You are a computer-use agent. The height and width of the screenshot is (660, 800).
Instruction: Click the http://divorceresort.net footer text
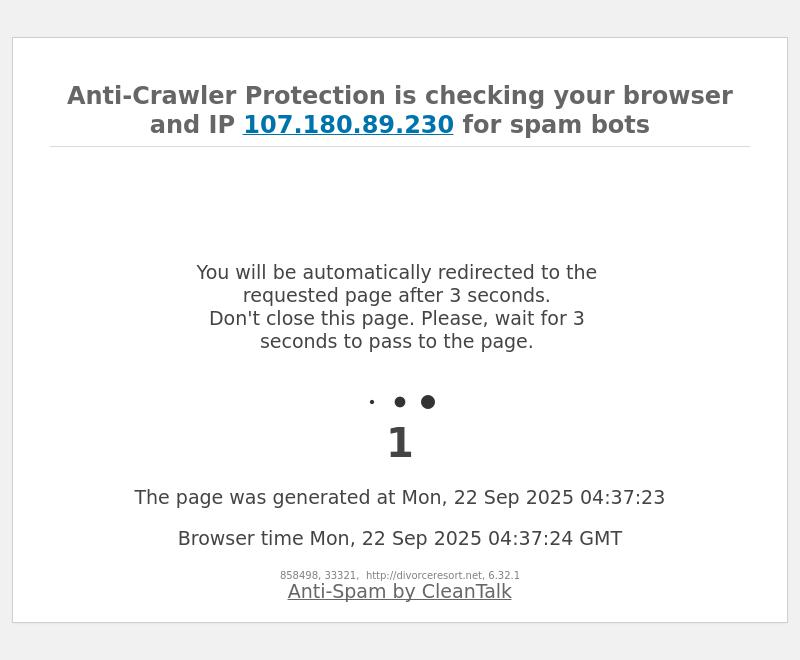click(424, 576)
